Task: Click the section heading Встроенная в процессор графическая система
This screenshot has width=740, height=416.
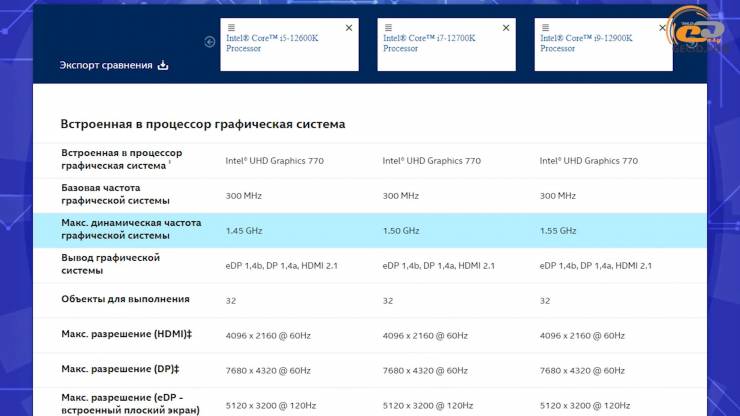Action: [203, 124]
